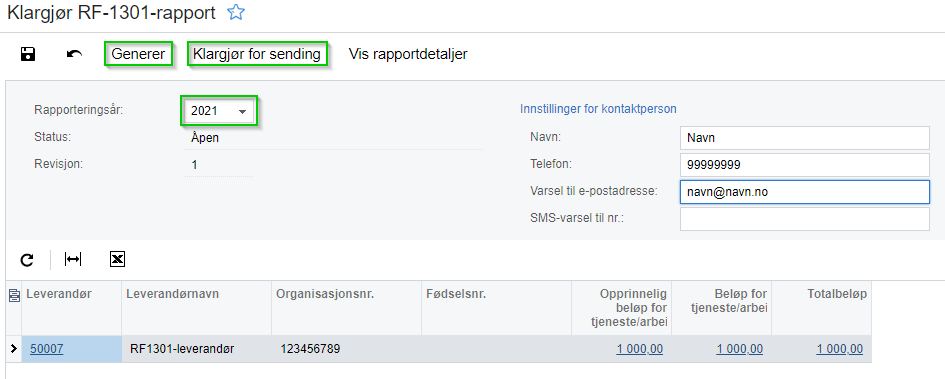Open Beløp for tjeneste/arbeid link 1 000,00
945x379 pixels.
[739, 348]
